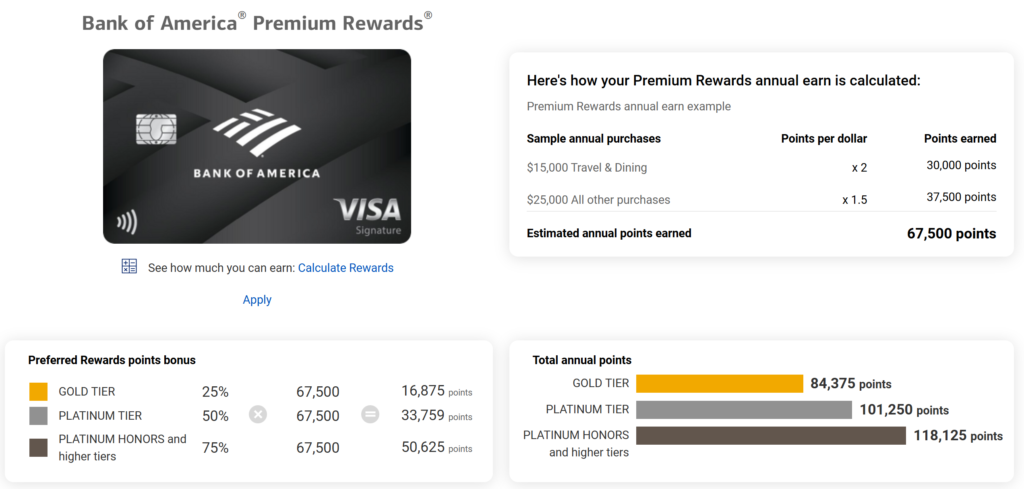
Task: Click the Platinum Tier 101,250 points bar
Action: coord(743,409)
